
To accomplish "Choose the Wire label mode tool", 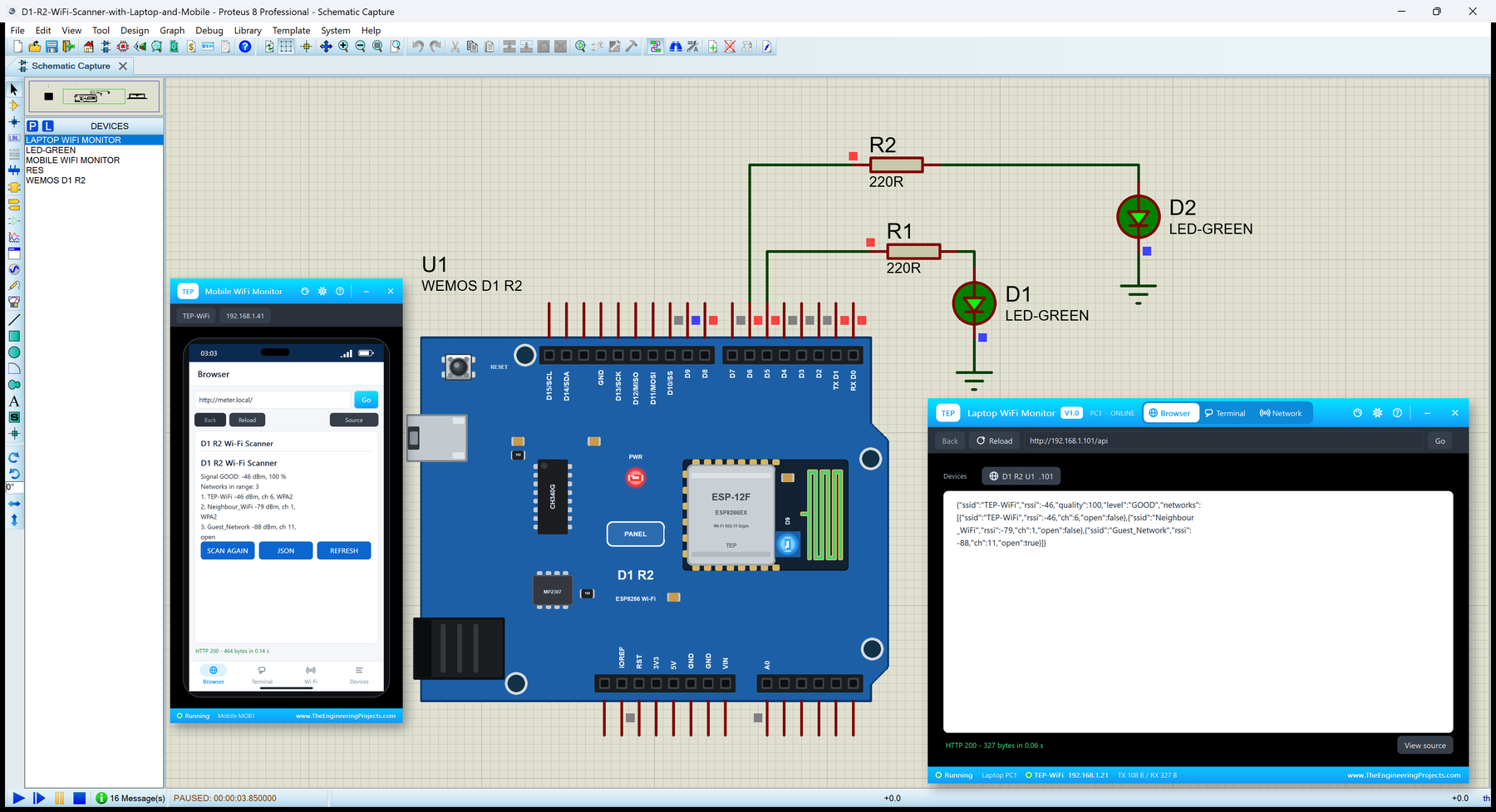I will click(14, 138).
